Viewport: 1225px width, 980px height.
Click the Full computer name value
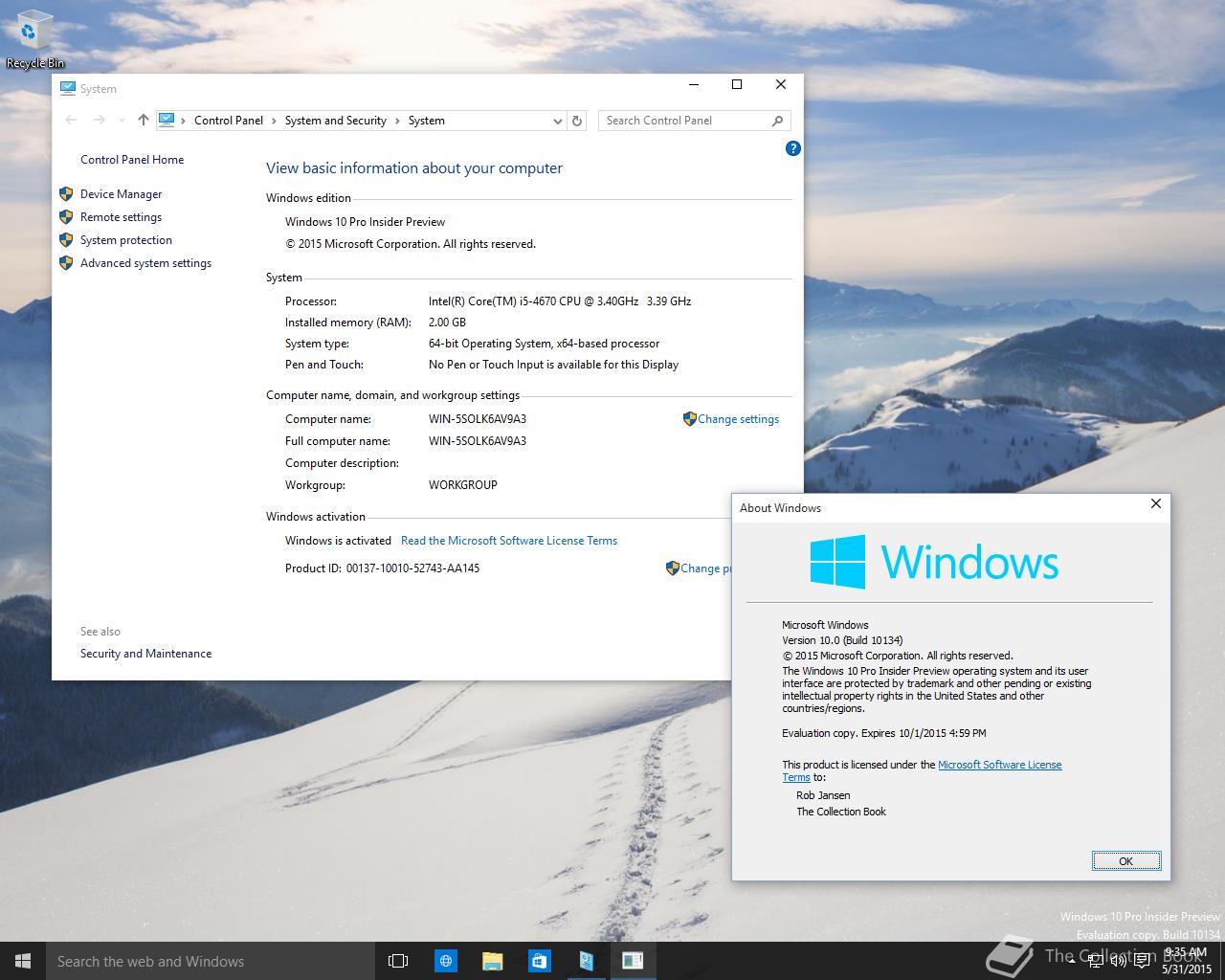click(x=478, y=441)
